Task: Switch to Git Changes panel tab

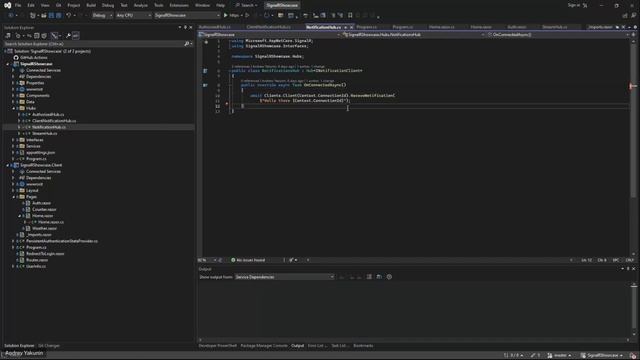Action: point(49,346)
